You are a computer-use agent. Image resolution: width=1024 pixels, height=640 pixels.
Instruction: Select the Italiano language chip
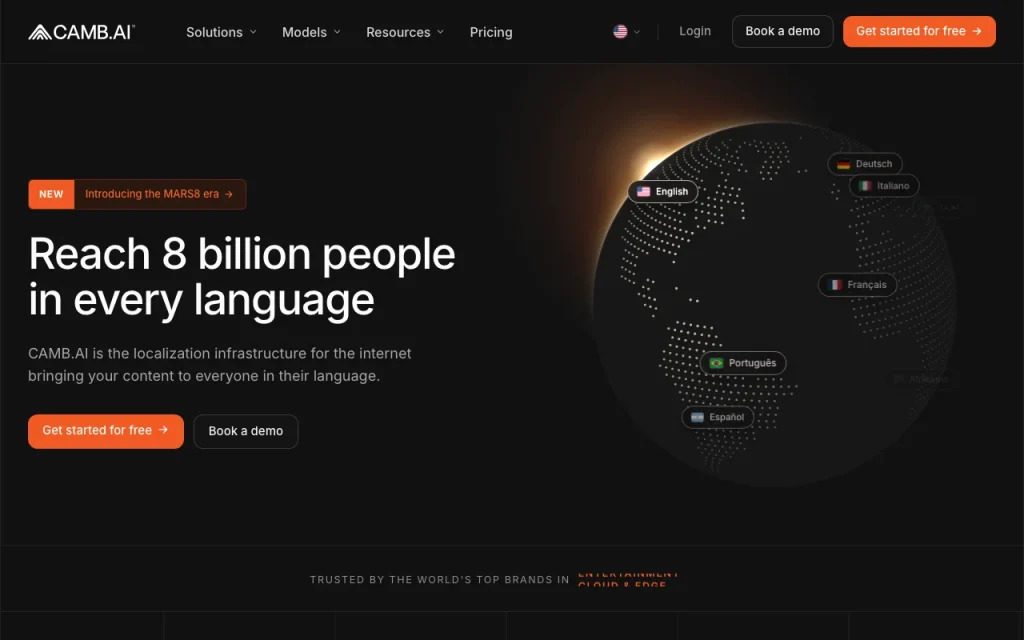click(x=884, y=185)
